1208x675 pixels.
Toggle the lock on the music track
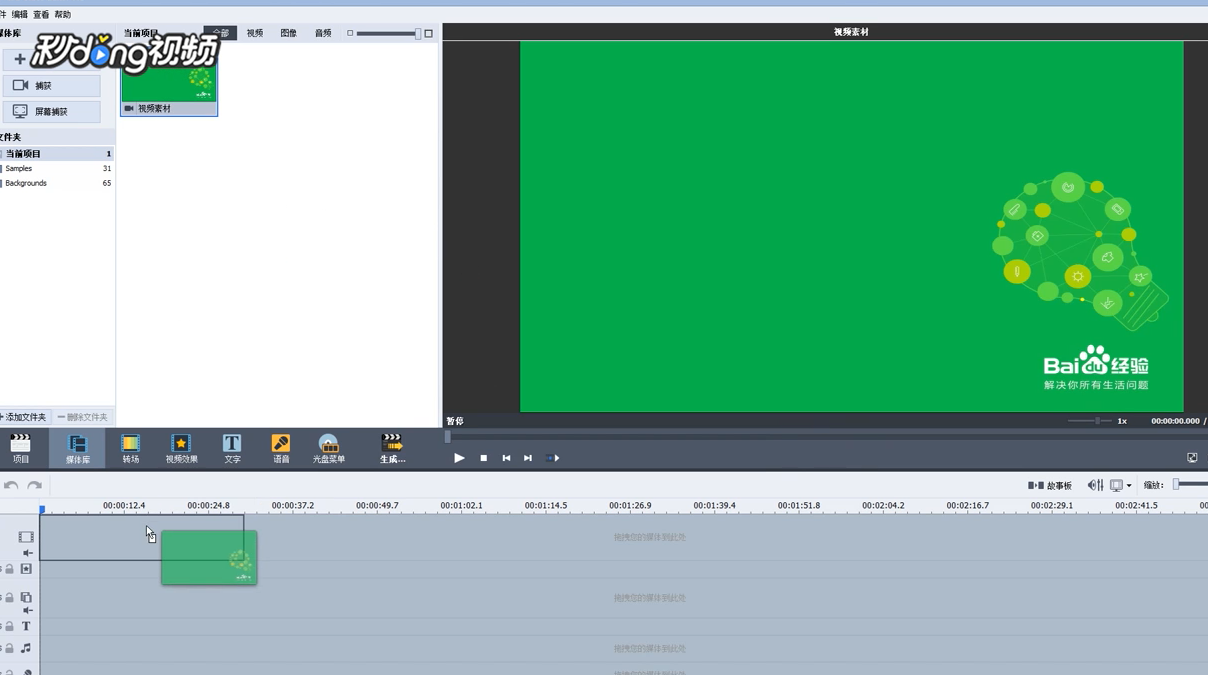9,648
